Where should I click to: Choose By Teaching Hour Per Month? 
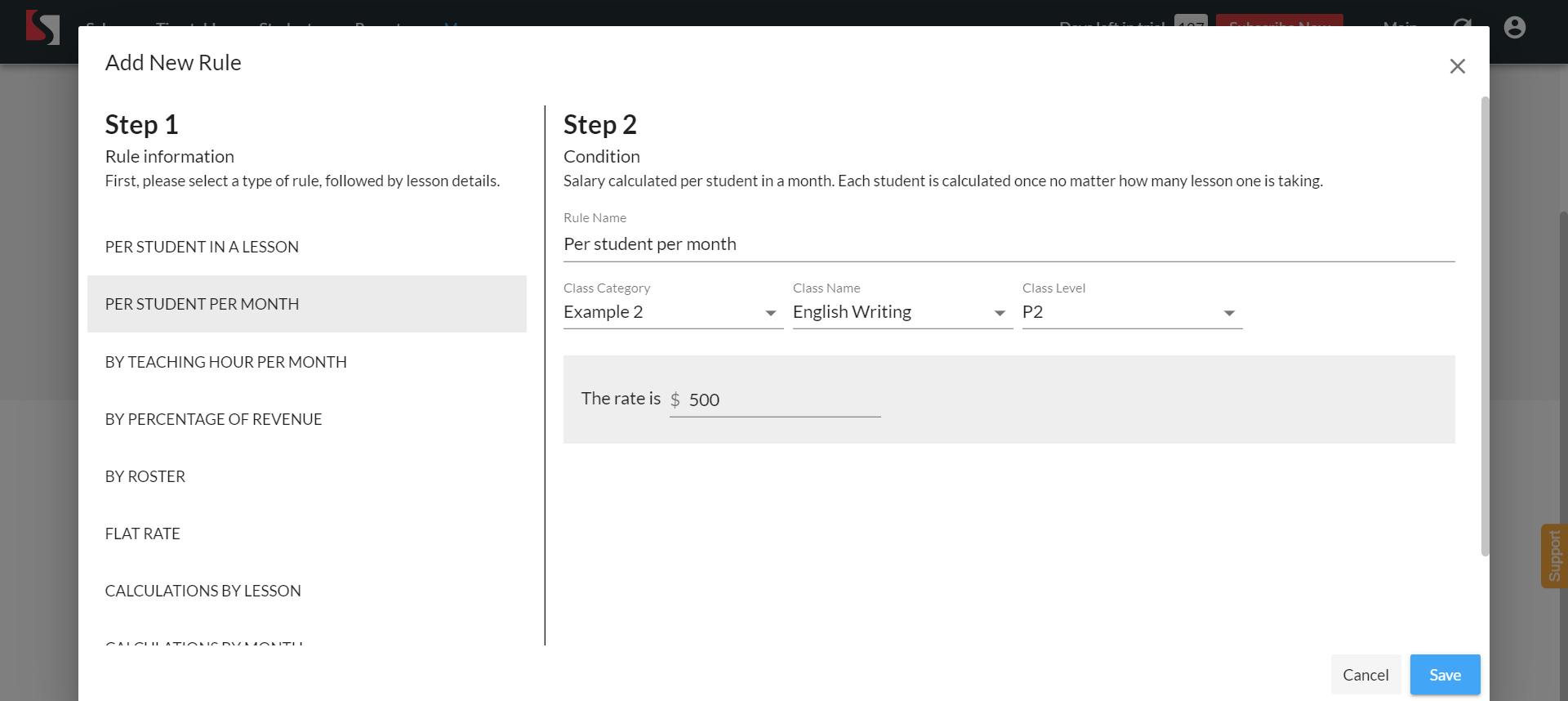point(307,362)
